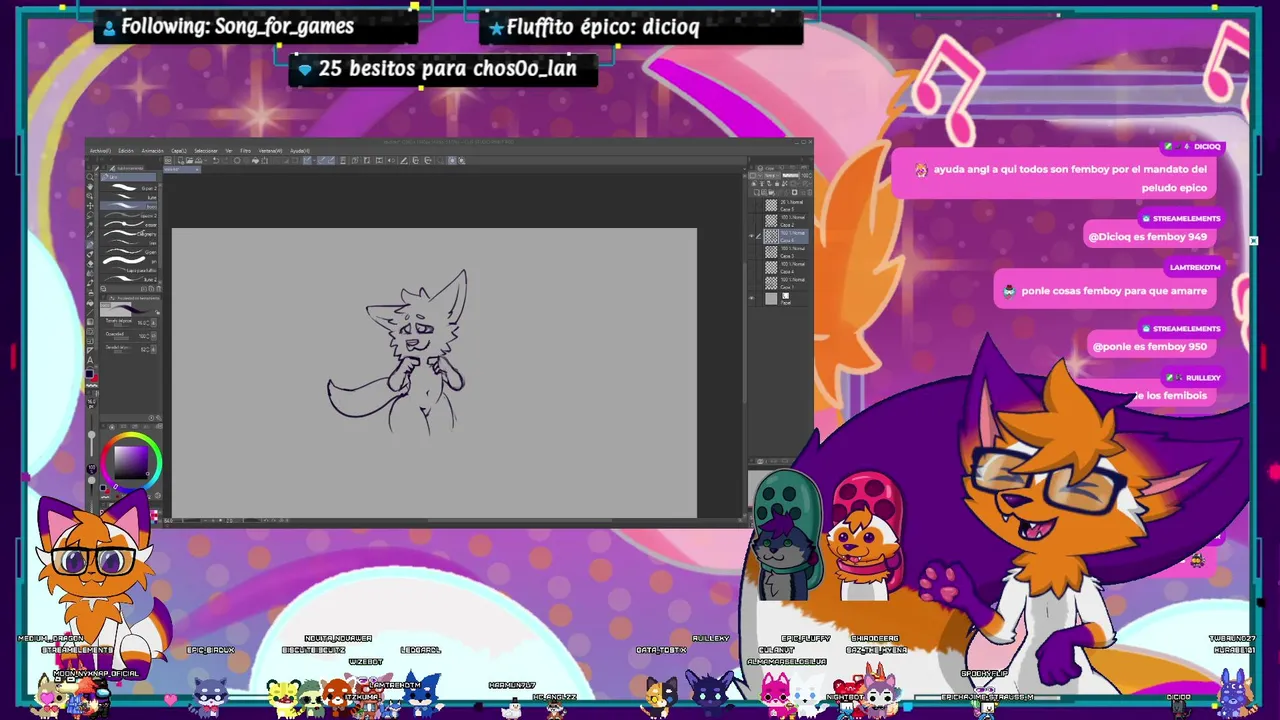Open the Ayuda menu
The height and width of the screenshot is (720, 1280).
click(x=300, y=151)
